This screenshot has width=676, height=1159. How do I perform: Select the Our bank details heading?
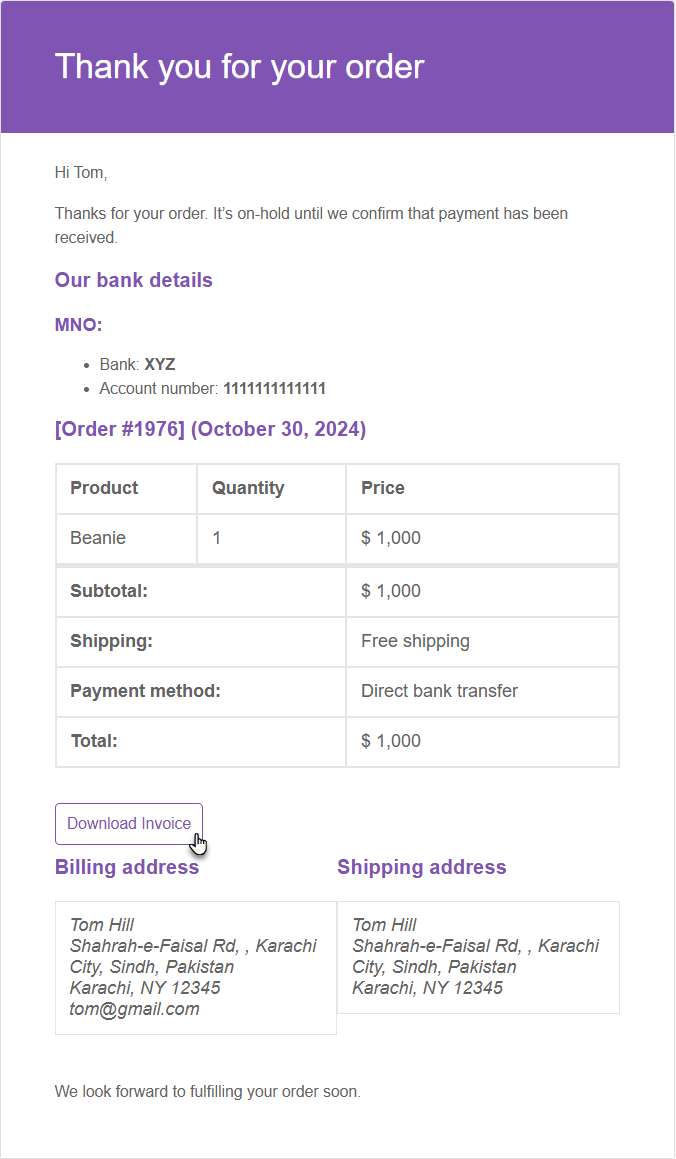tap(134, 280)
